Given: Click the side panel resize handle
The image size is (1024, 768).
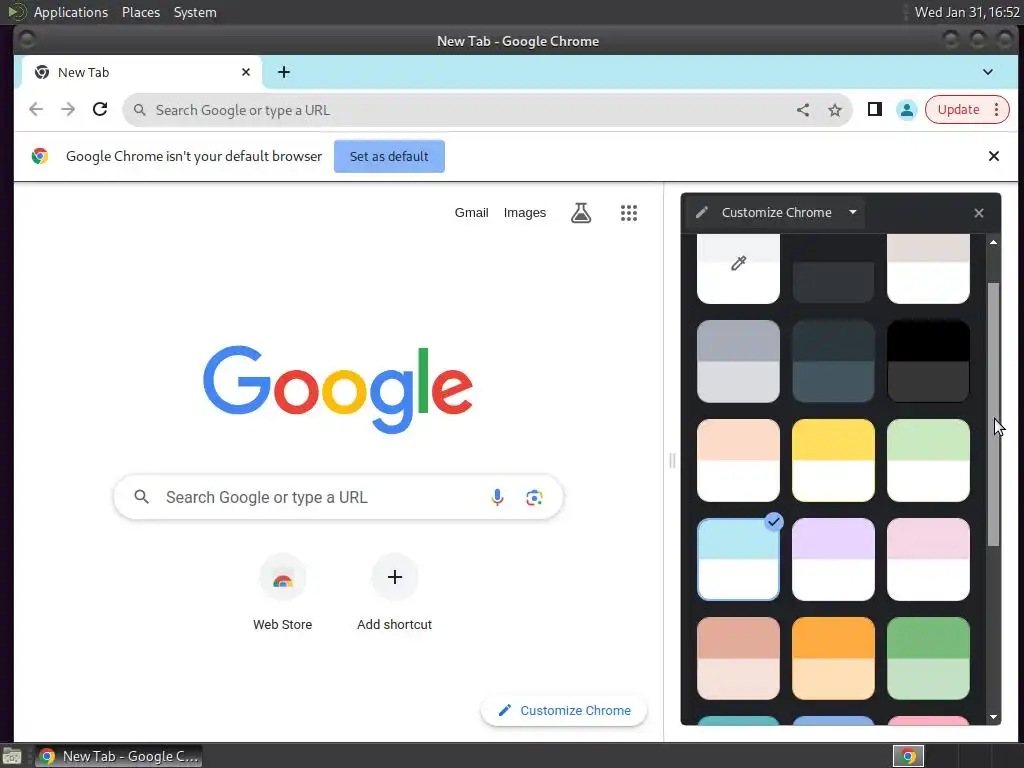Looking at the screenshot, I should (672, 461).
